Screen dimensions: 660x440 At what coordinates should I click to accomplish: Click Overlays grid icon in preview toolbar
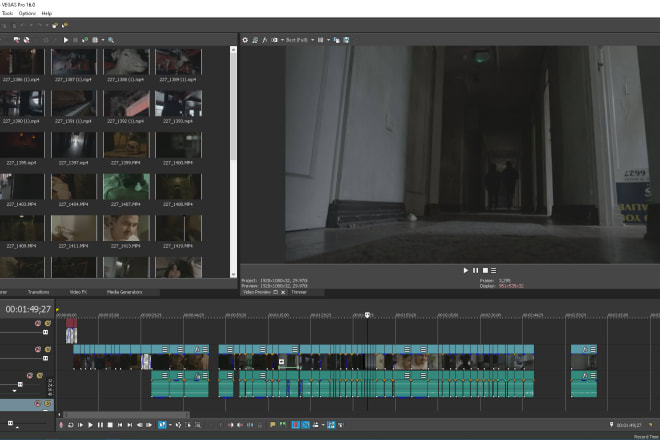pyautogui.click(x=320, y=40)
